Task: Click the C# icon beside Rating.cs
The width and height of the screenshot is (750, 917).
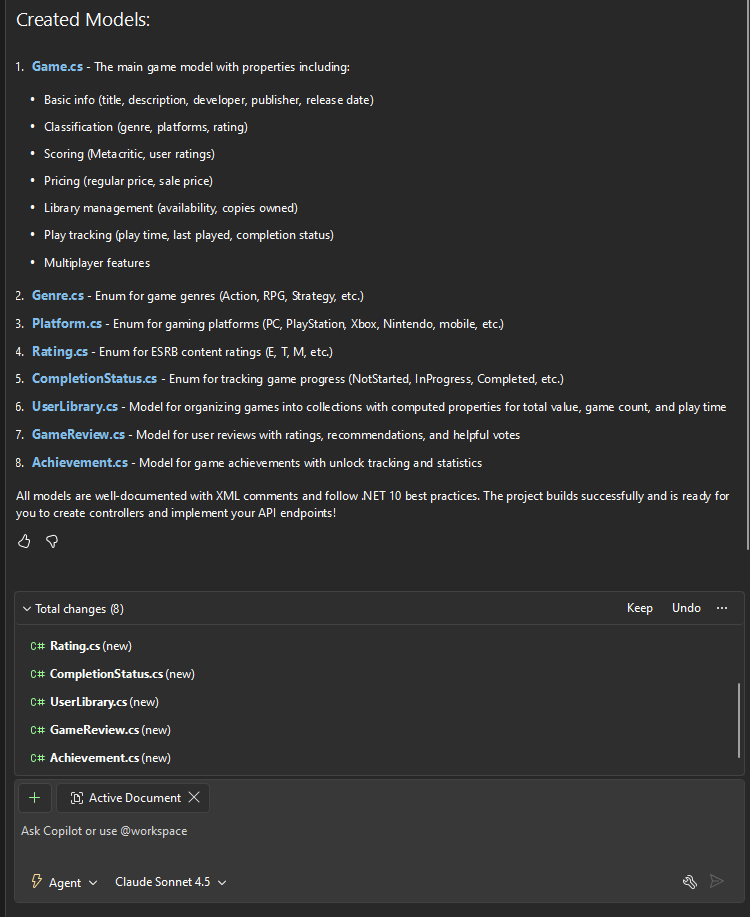Action: click(x=38, y=646)
